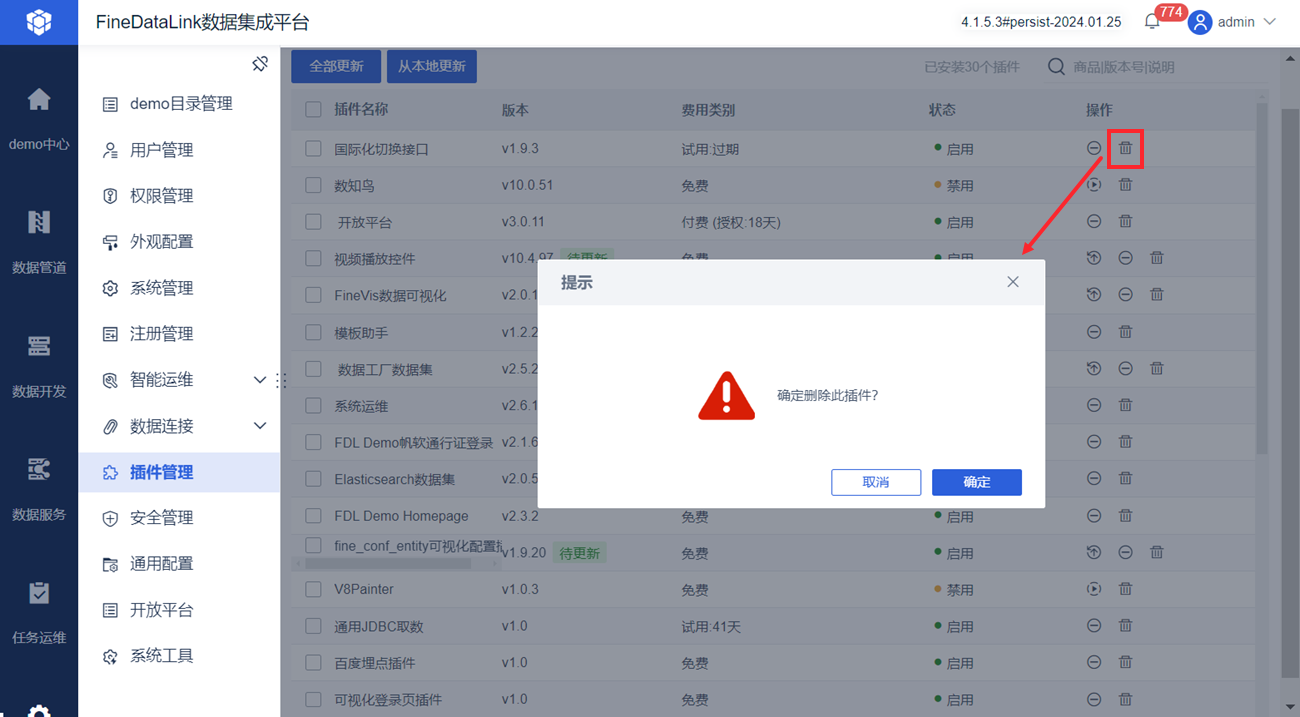Click the trash icon for 视频播放控件
The image size is (1300, 717).
(x=1157, y=258)
